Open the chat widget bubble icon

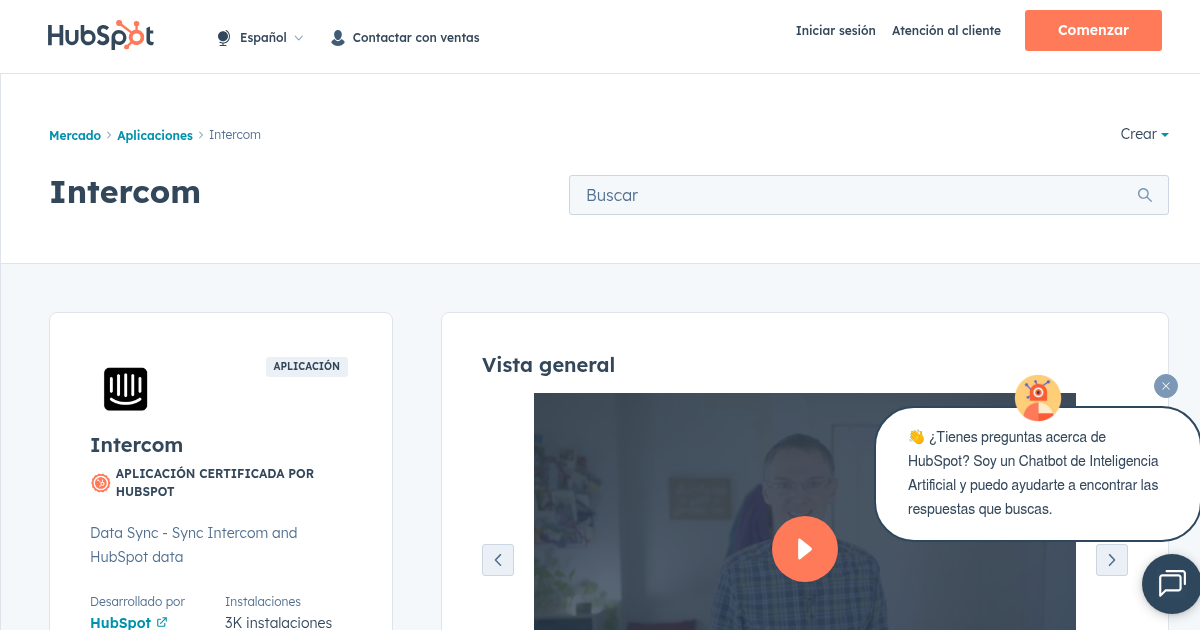tap(1172, 584)
